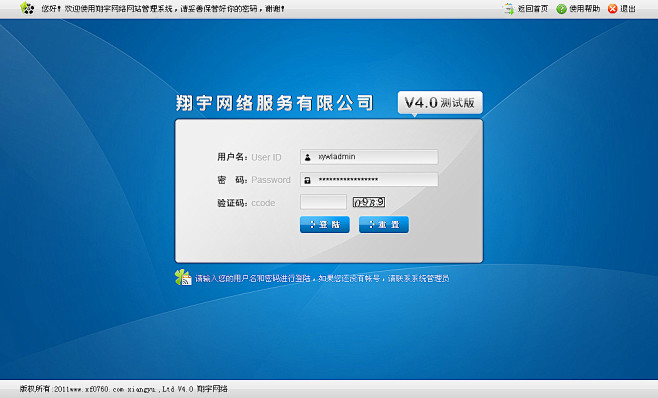Click the 验证码 label text
658x398 pixels.
point(232,203)
